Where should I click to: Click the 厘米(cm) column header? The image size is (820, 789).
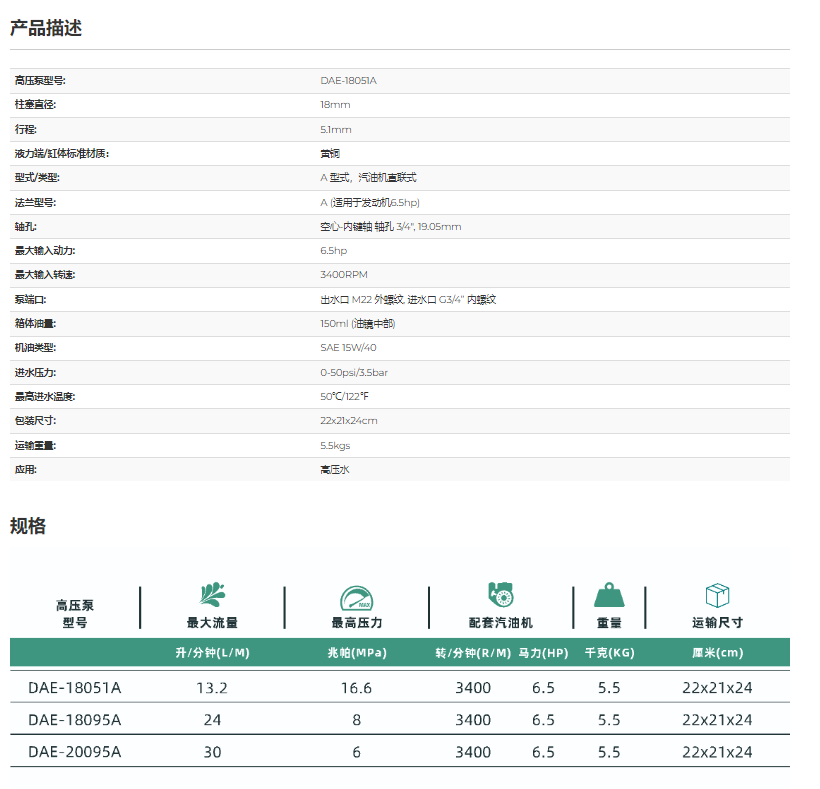717,653
